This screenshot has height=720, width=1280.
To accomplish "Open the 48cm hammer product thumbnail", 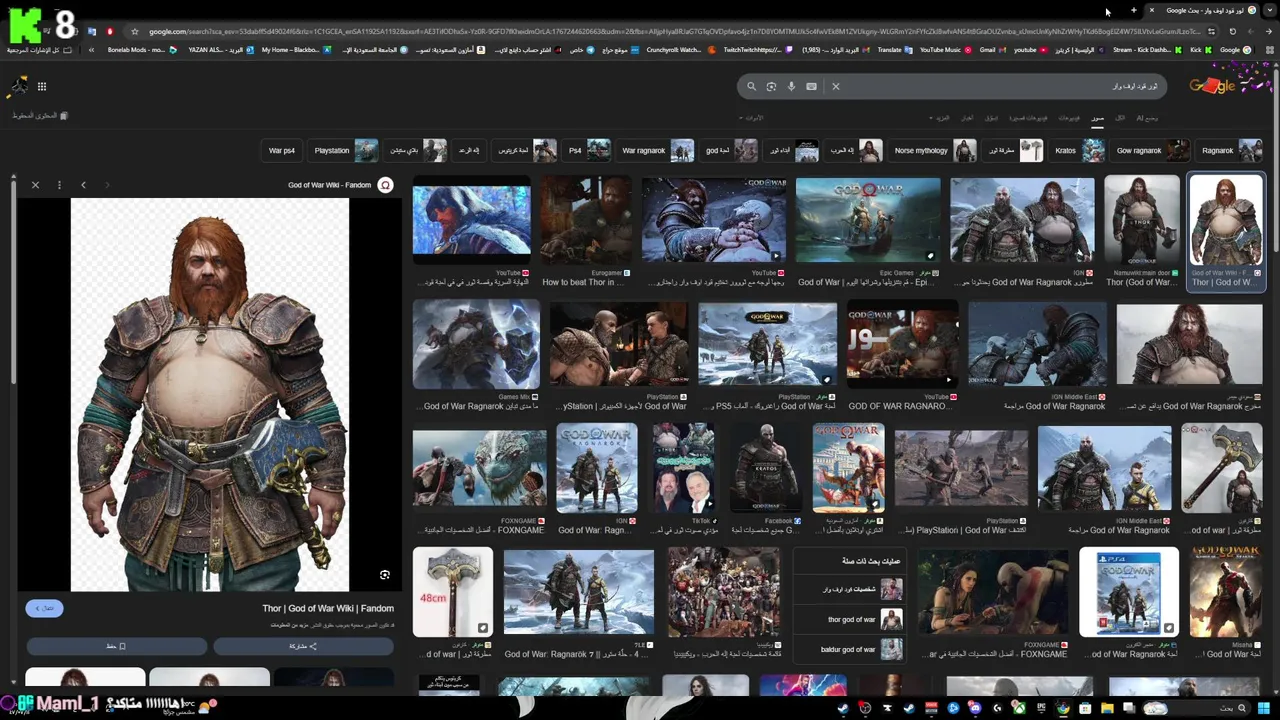I will pyautogui.click(x=453, y=592).
